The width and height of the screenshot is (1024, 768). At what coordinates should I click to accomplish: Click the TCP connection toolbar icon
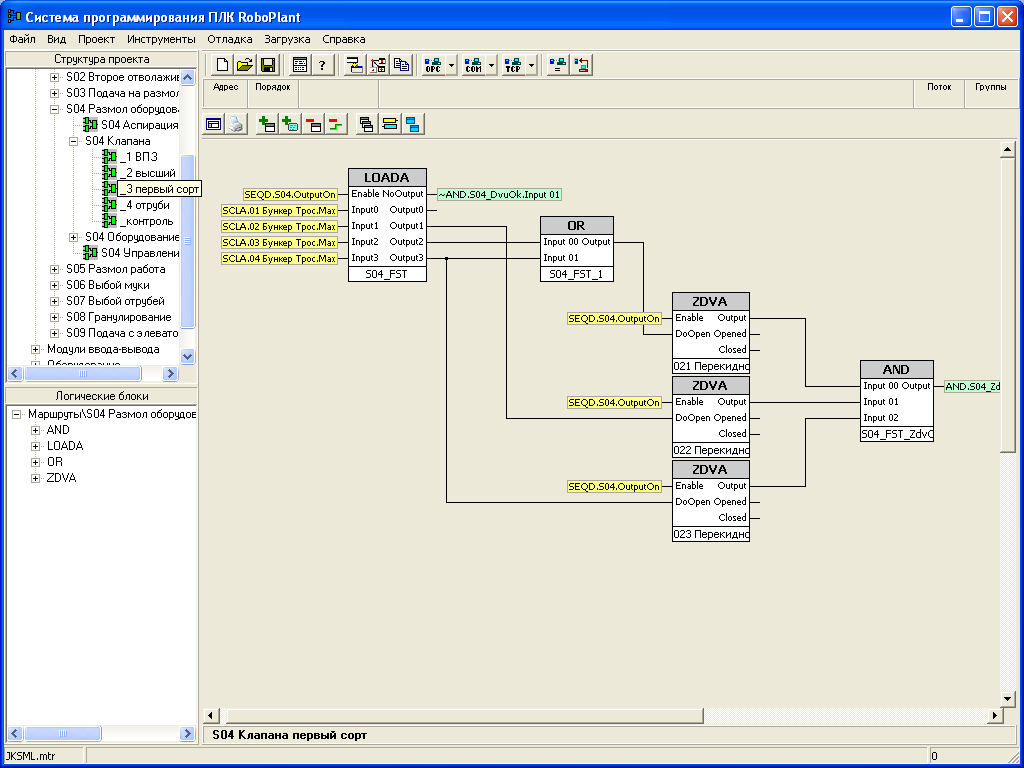click(x=513, y=65)
